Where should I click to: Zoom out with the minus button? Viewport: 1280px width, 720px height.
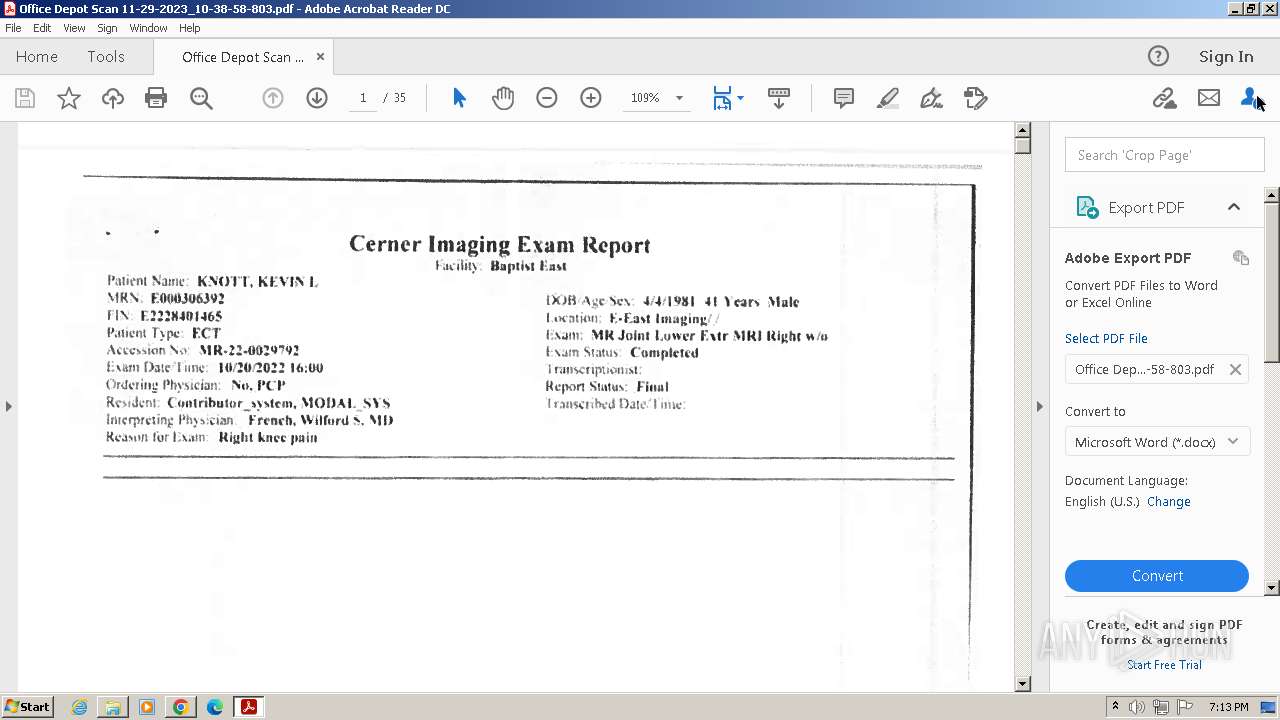coord(547,98)
